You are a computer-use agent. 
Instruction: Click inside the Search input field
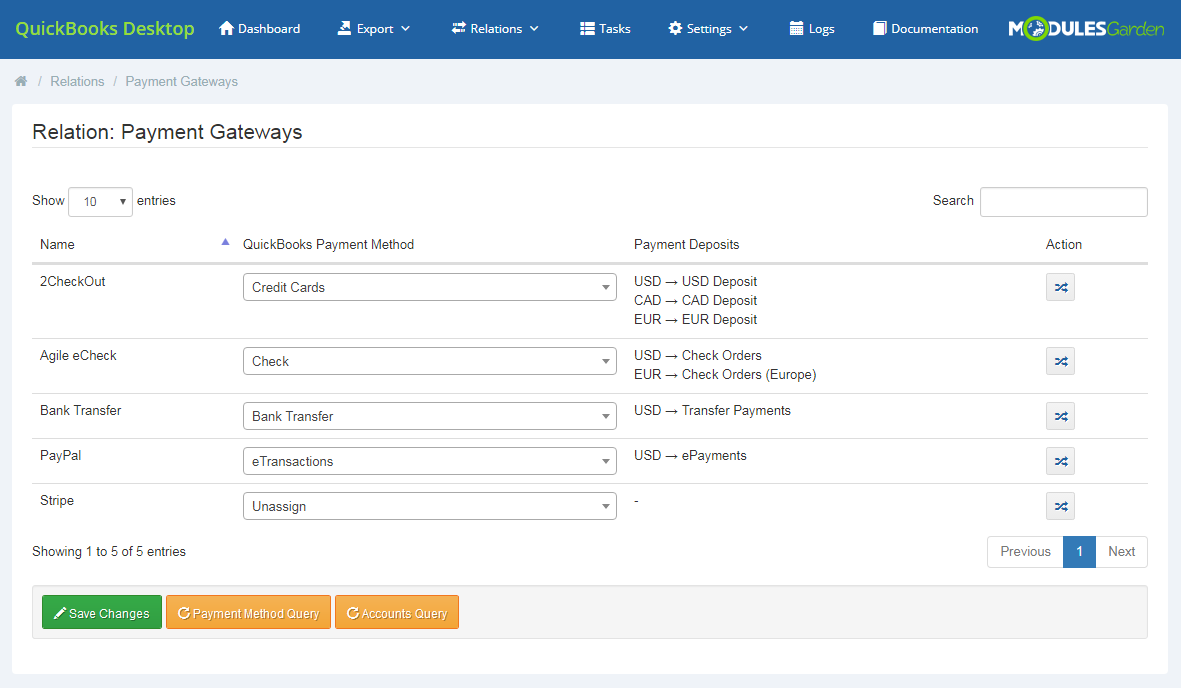tap(1063, 201)
